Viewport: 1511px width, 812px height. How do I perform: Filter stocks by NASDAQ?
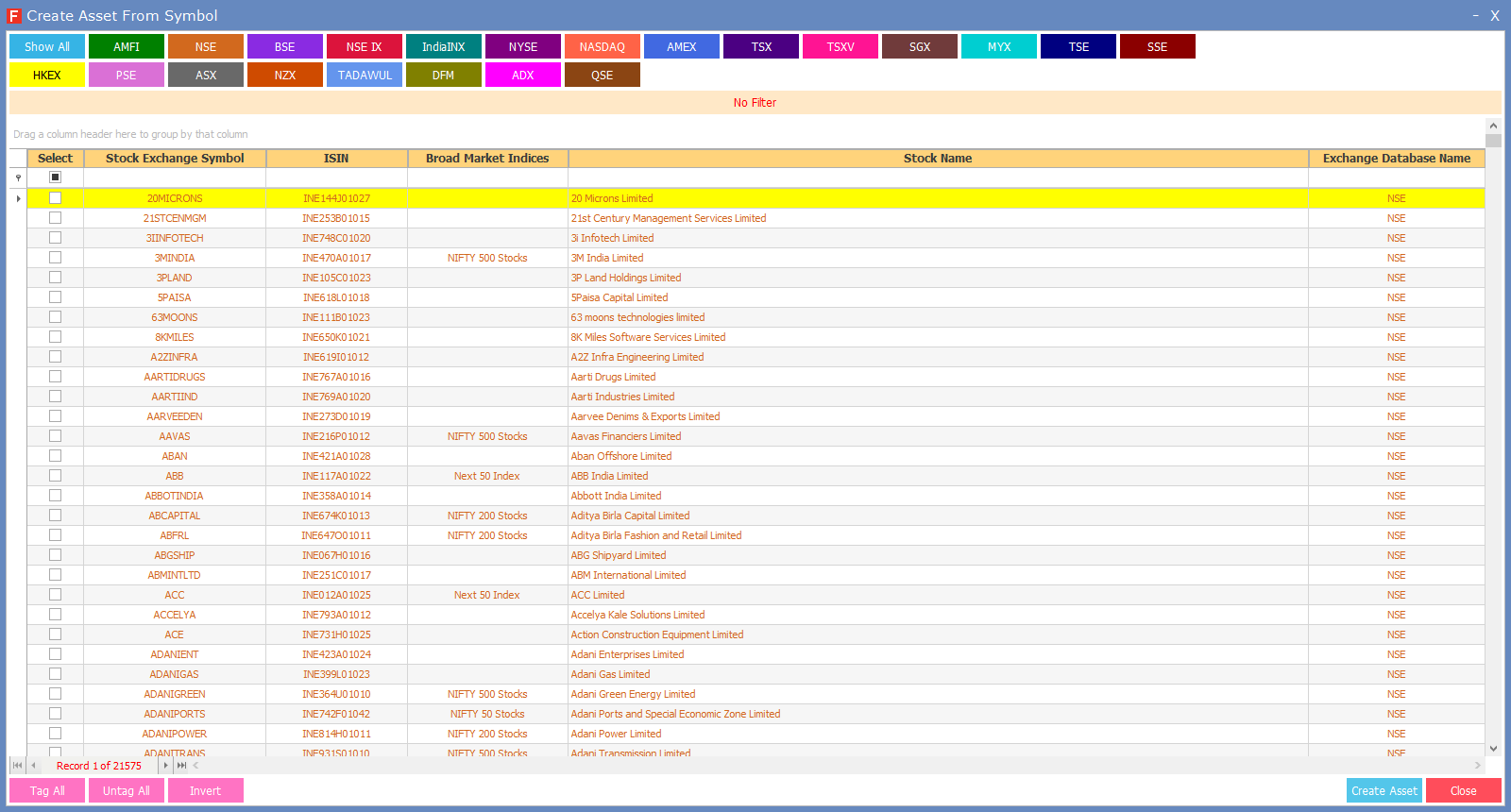(x=603, y=46)
